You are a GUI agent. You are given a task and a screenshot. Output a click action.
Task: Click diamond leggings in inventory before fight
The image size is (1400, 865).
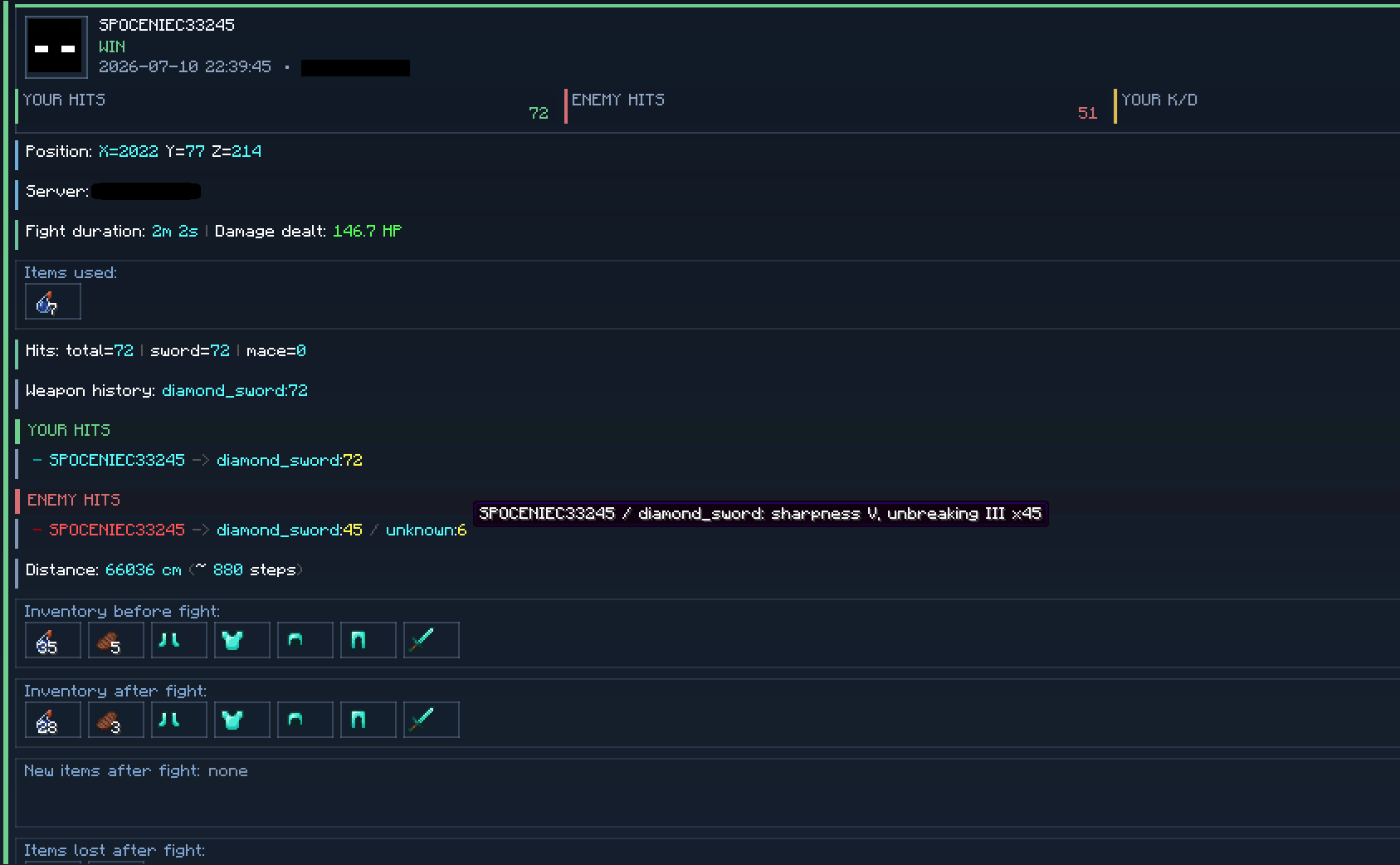coord(368,640)
